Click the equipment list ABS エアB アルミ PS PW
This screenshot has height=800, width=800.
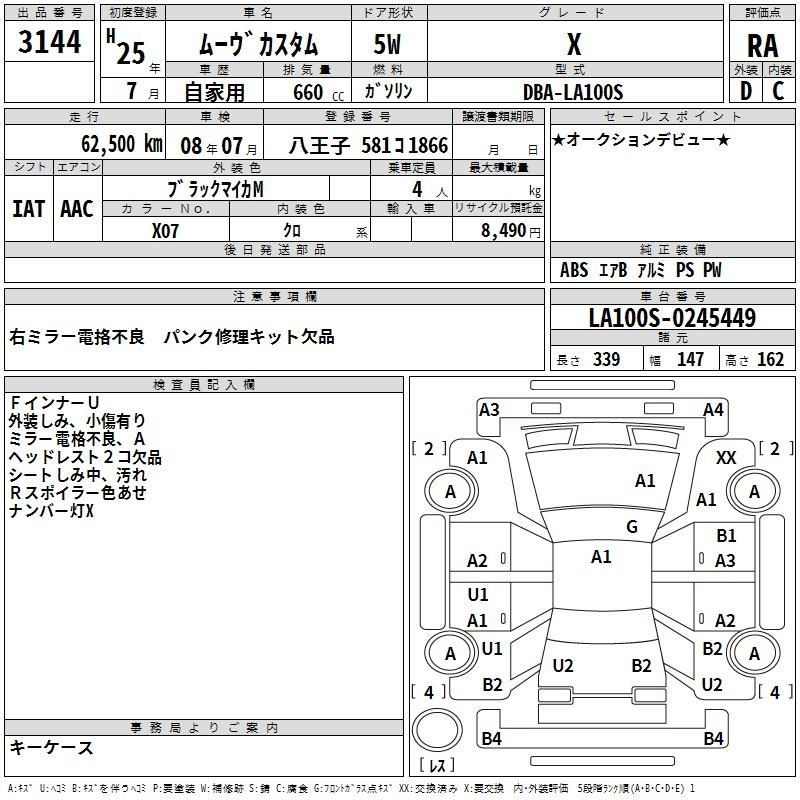640,270
